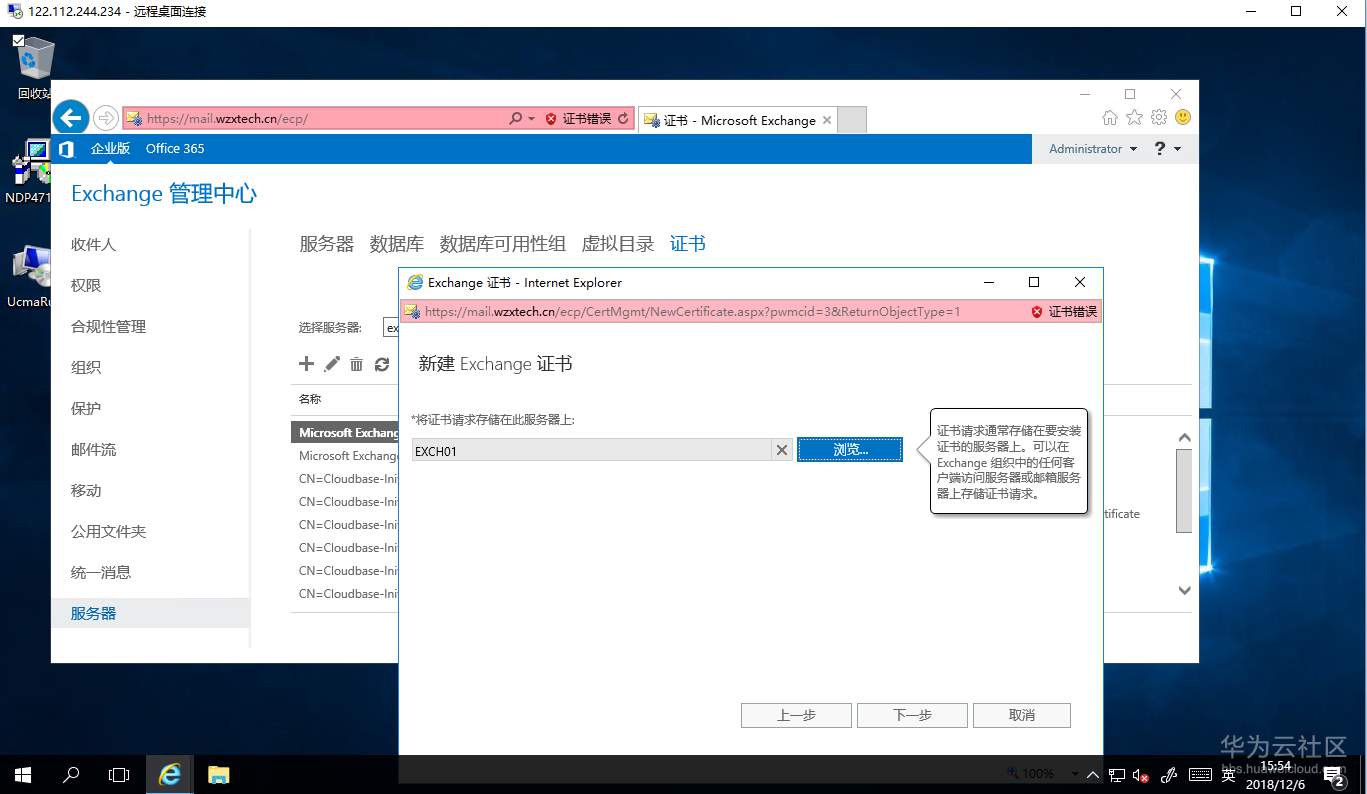Click the popup window address bar

[700, 311]
